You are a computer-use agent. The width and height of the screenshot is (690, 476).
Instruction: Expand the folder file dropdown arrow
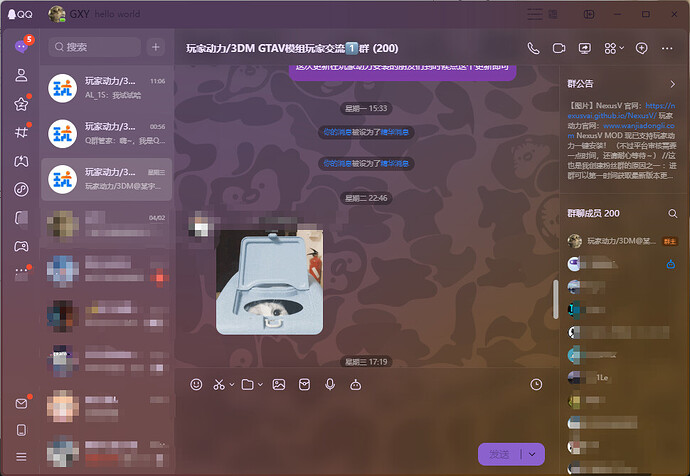click(260, 384)
